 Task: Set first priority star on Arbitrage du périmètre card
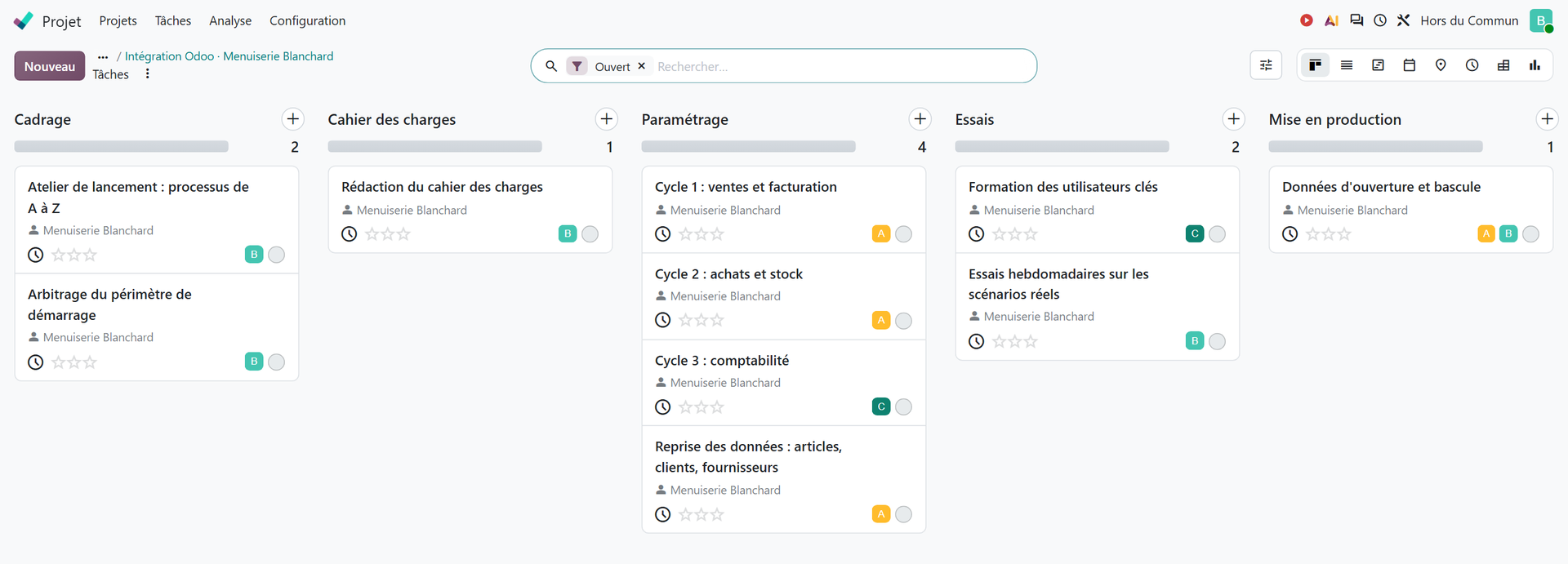[59, 362]
